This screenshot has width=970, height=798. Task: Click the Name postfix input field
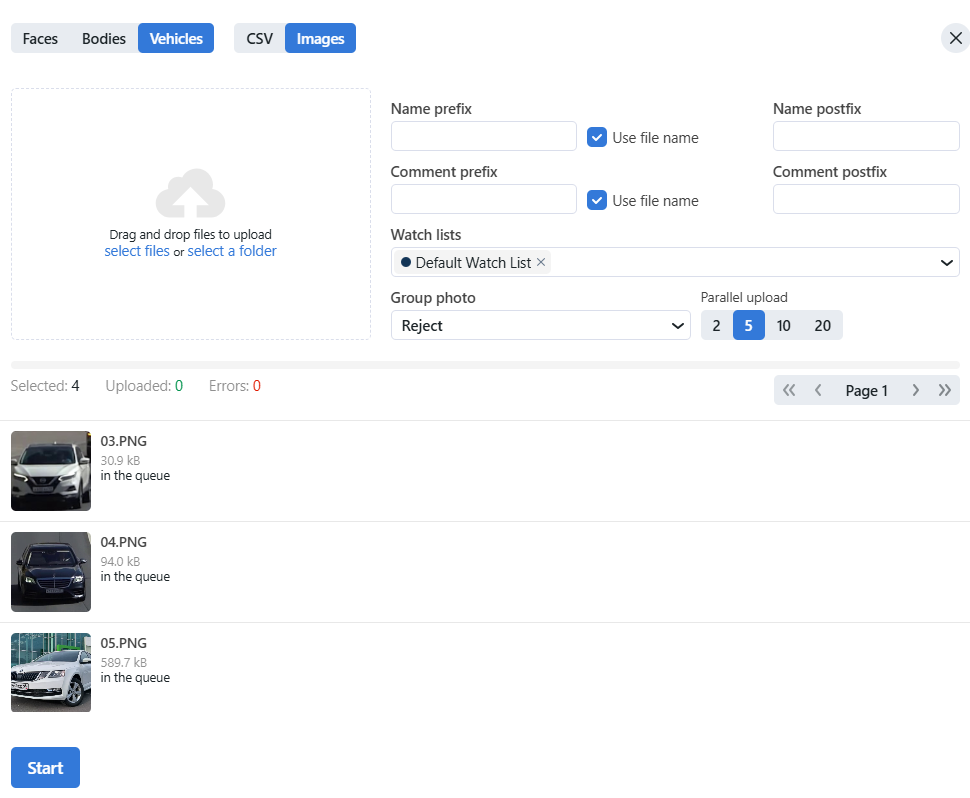pyautogui.click(x=866, y=137)
